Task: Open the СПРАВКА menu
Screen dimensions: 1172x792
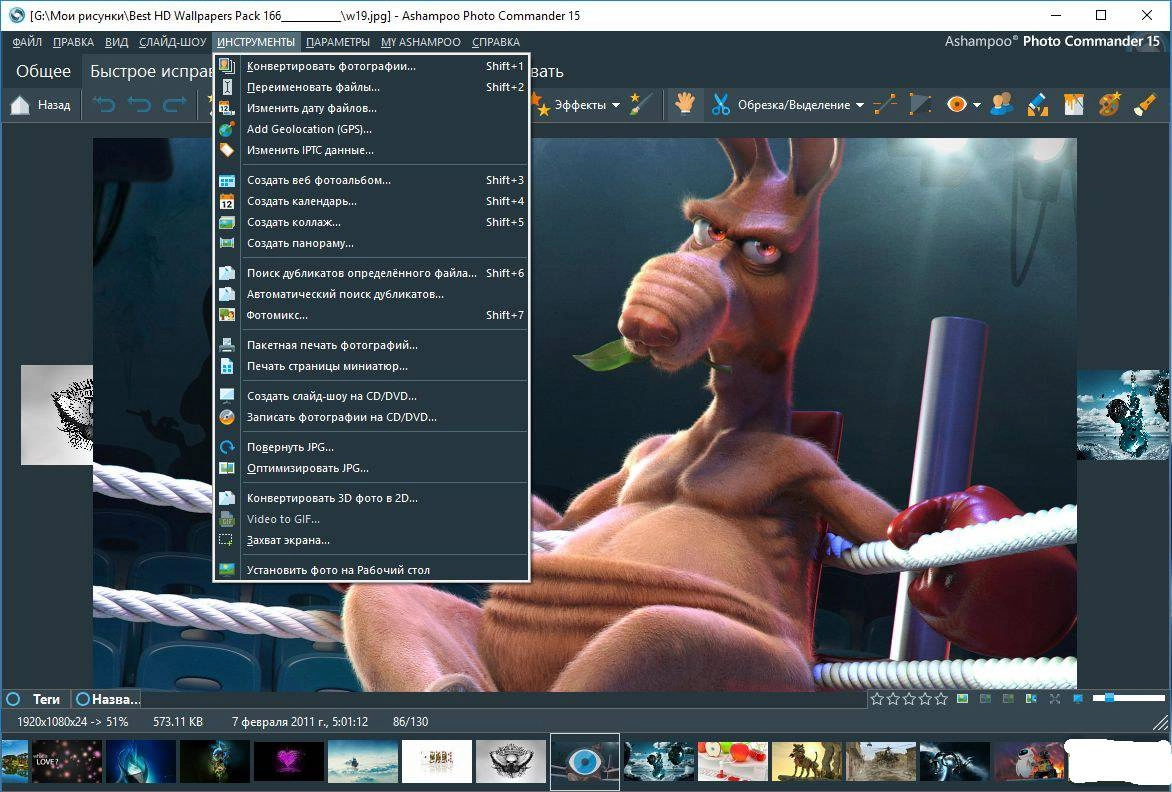Action: 496,42
